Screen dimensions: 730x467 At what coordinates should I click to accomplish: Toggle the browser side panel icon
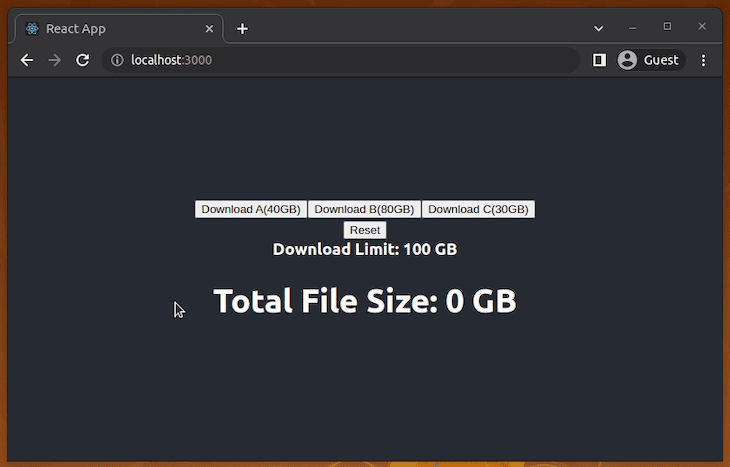(599, 60)
